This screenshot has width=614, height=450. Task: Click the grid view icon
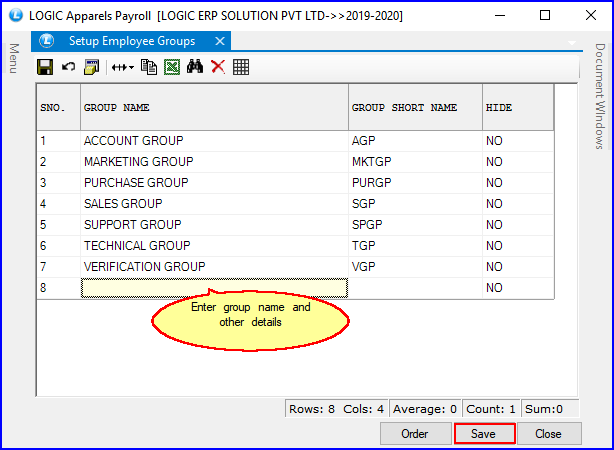coord(241,67)
